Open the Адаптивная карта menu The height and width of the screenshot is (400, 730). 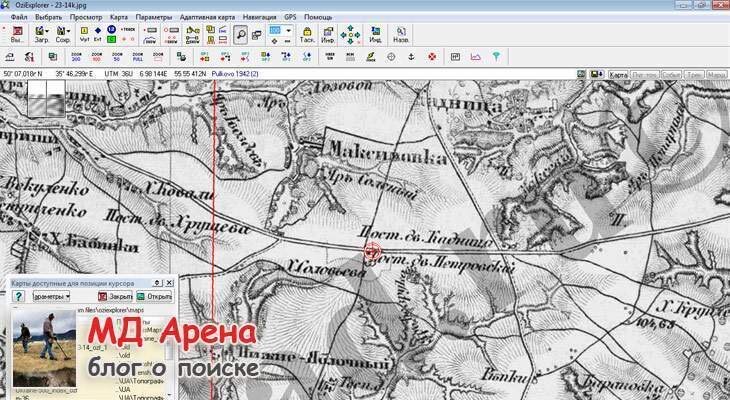pos(207,17)
